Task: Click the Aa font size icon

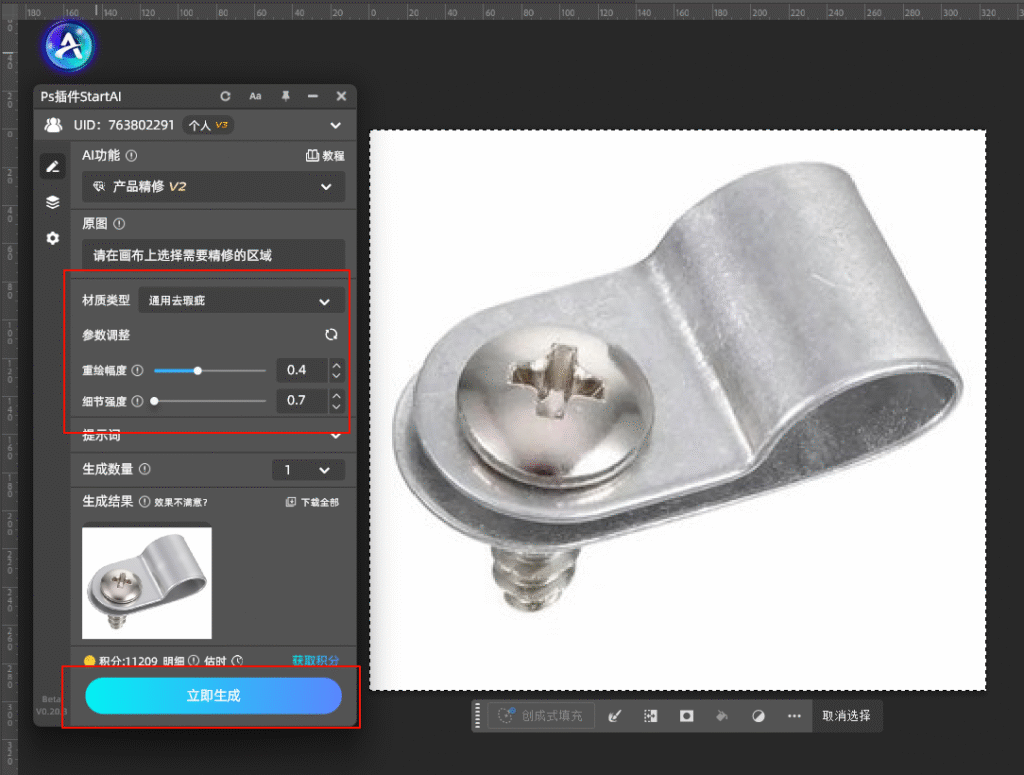Action: click(x=255, y=96)
